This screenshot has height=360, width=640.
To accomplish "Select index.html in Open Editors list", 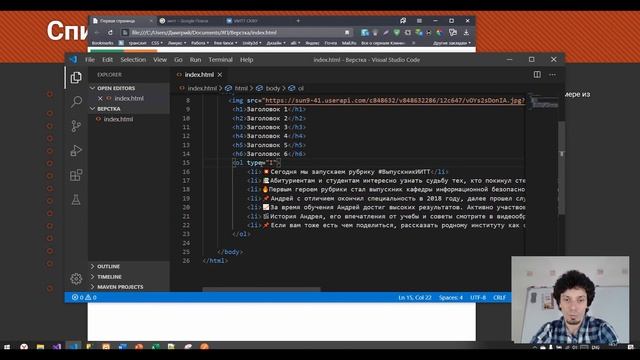I will 129,98.
